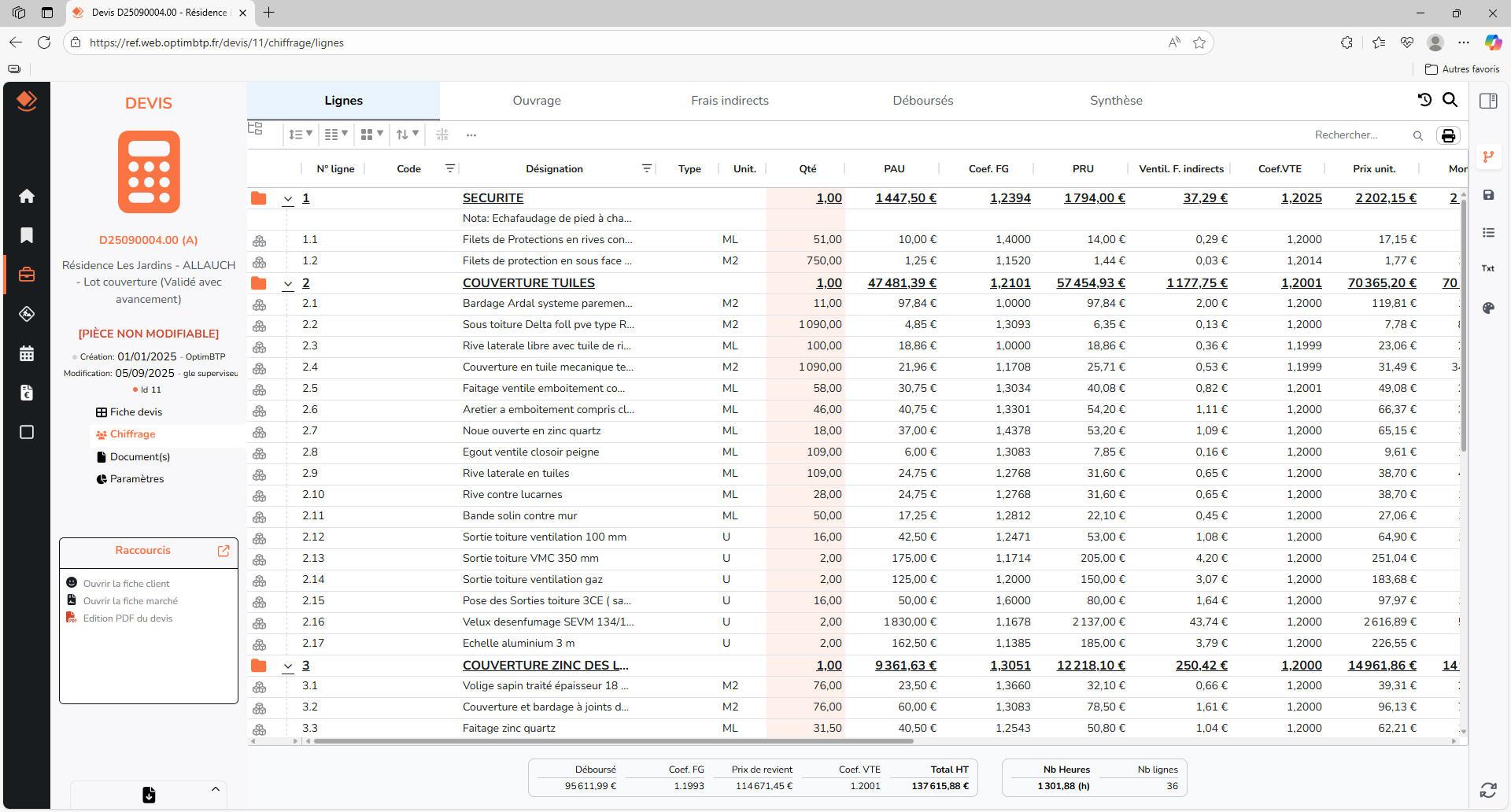
Task: Open the palette icon in the right sidebar
Action: coord(1488,309)
